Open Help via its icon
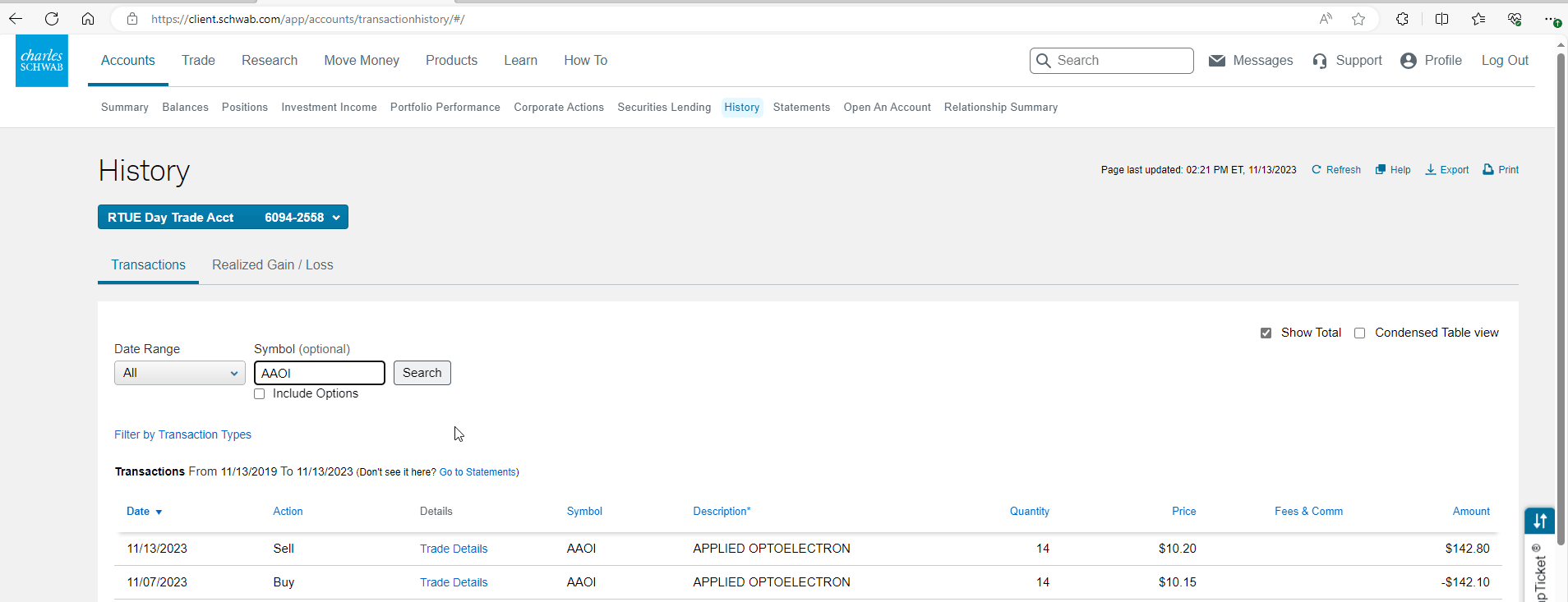The image size is (1568, 602). (x=1381, y=170)
